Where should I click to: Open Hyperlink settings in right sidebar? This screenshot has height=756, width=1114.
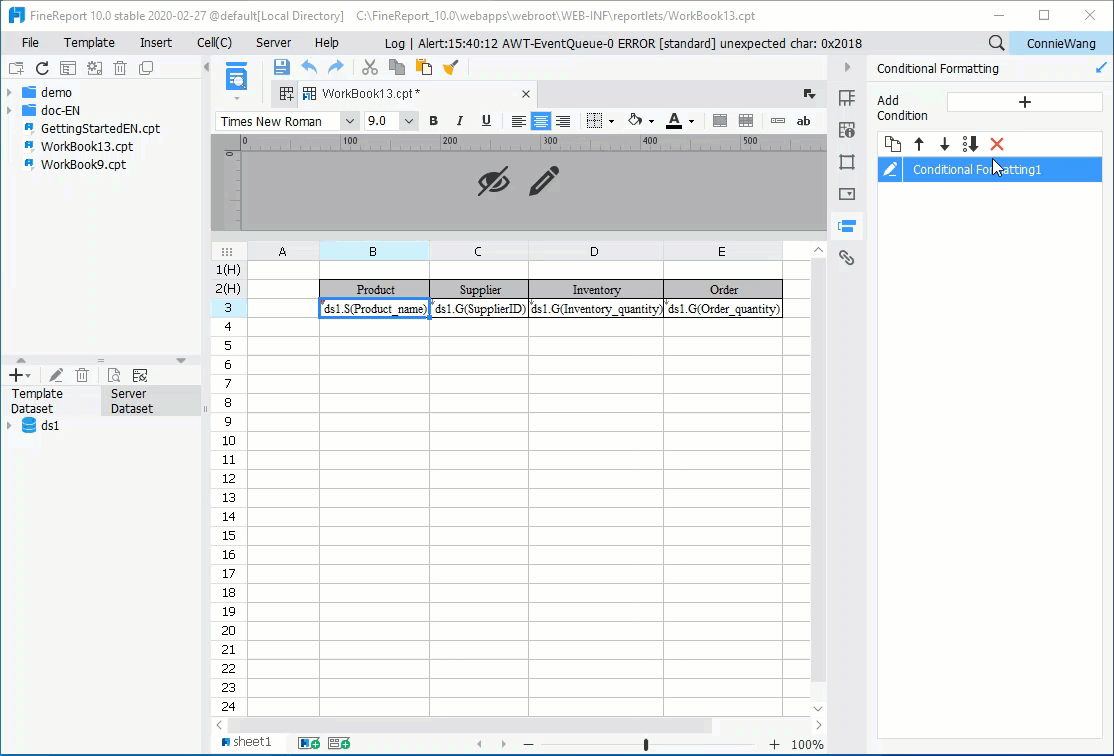(847, 258)
